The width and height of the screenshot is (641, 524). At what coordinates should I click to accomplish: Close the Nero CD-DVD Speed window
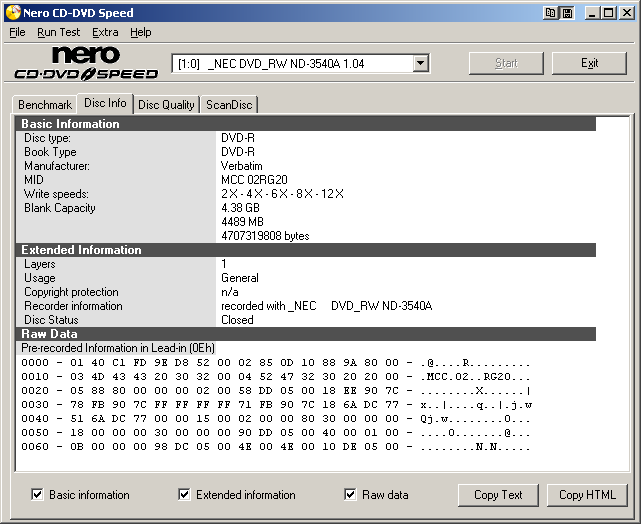click(626, 13)
